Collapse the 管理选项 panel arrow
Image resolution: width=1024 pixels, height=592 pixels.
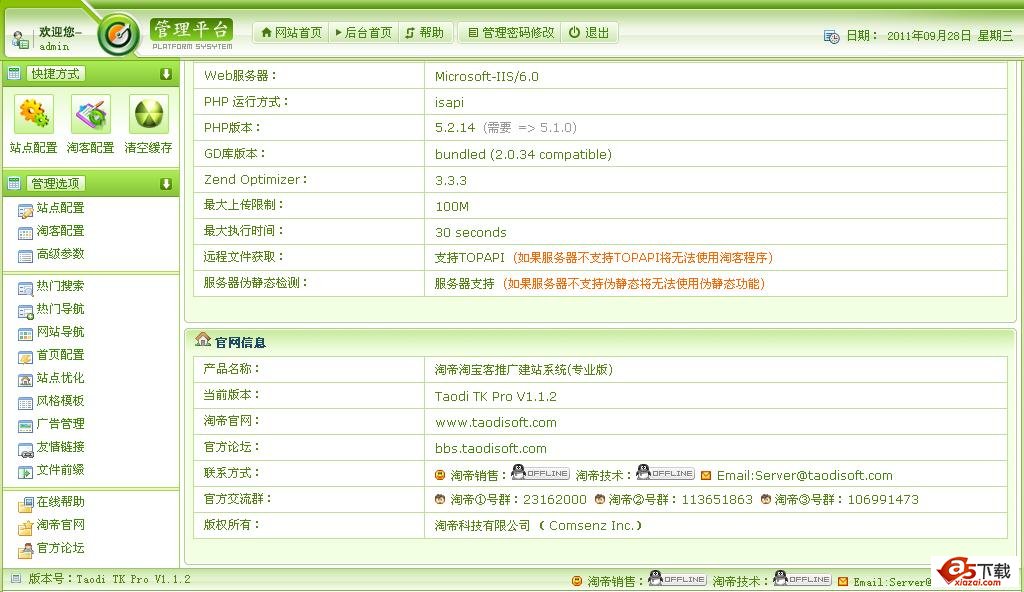tap(166, 184)
